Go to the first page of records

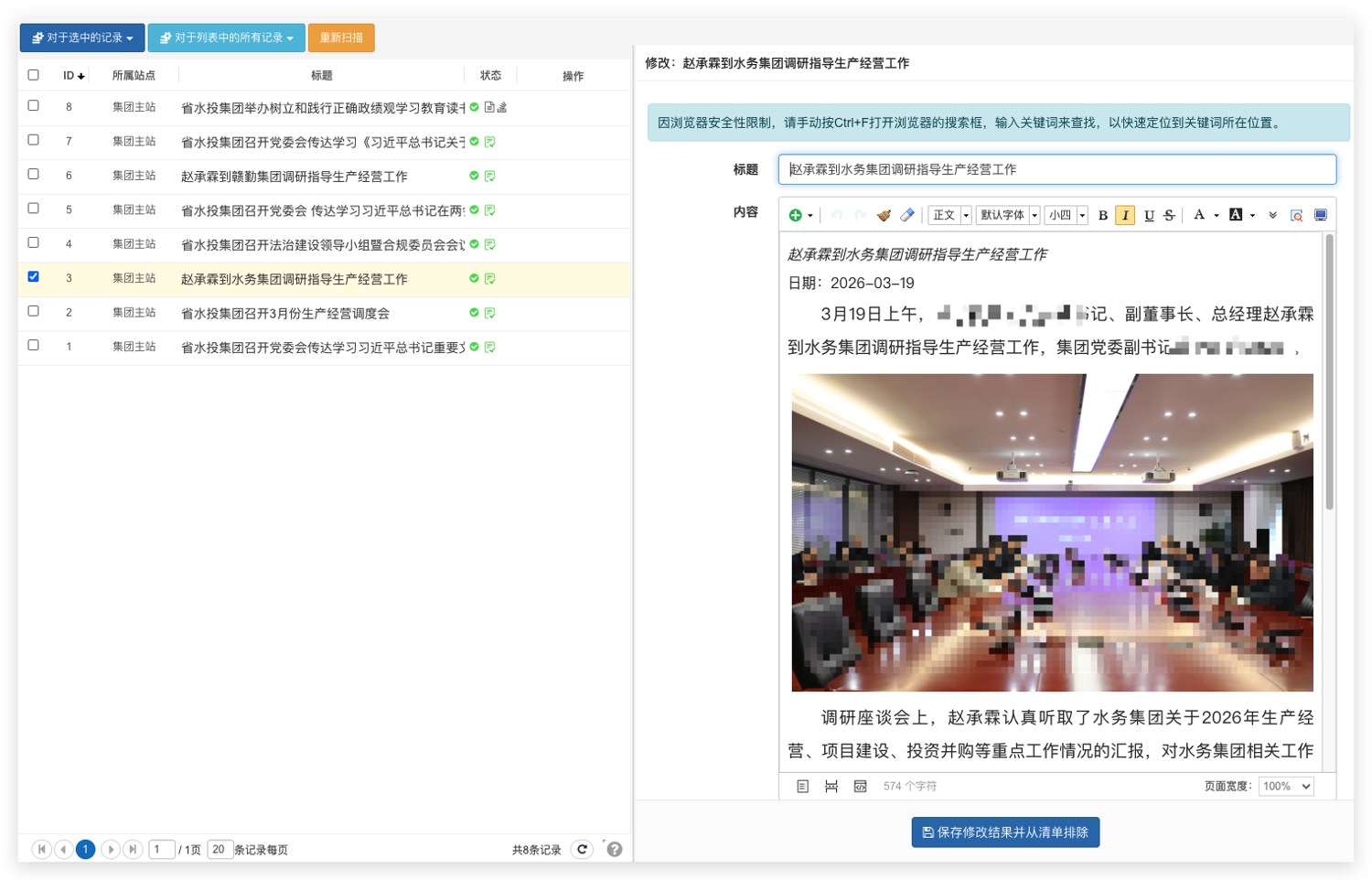click(41, 850)
